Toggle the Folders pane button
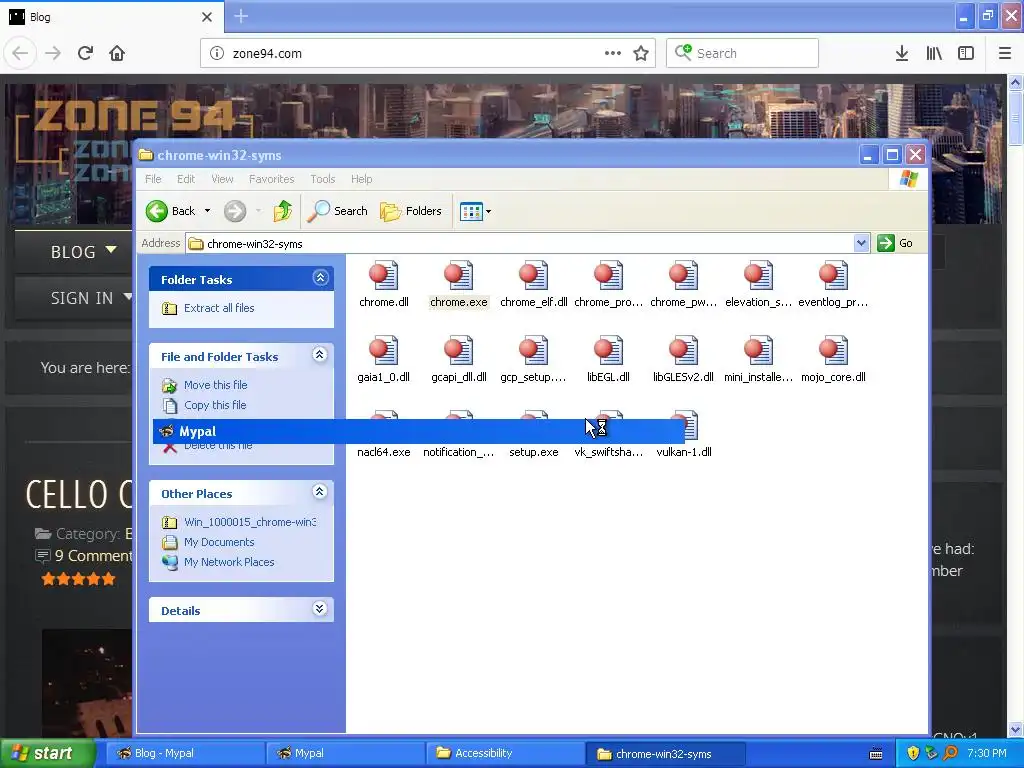The image size is (1024, 768). [411, 211]
